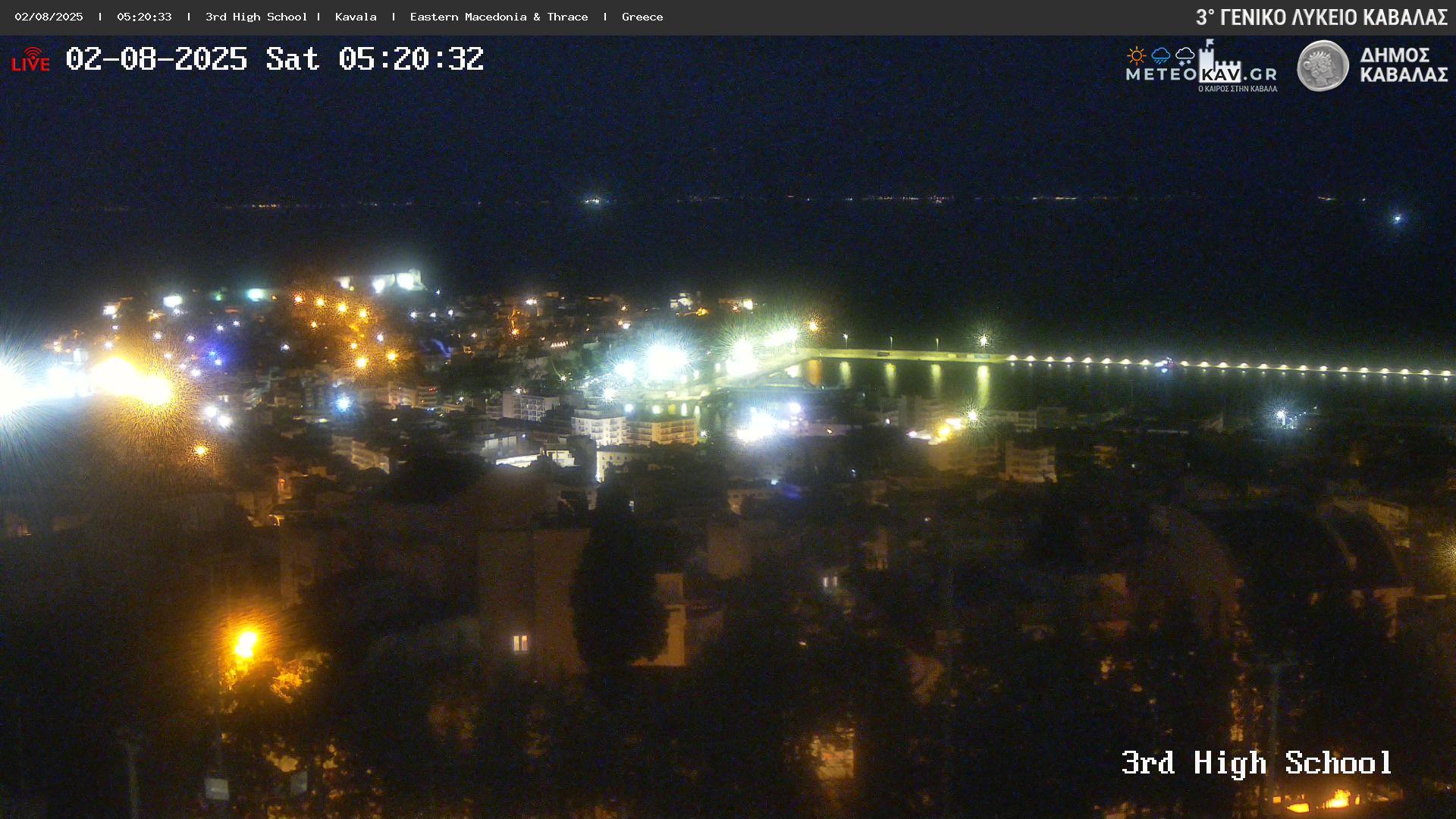Click the '3rd High School' watermark at bottom right
This screenshot has width=1456, height=819.
coord(1257,763)
